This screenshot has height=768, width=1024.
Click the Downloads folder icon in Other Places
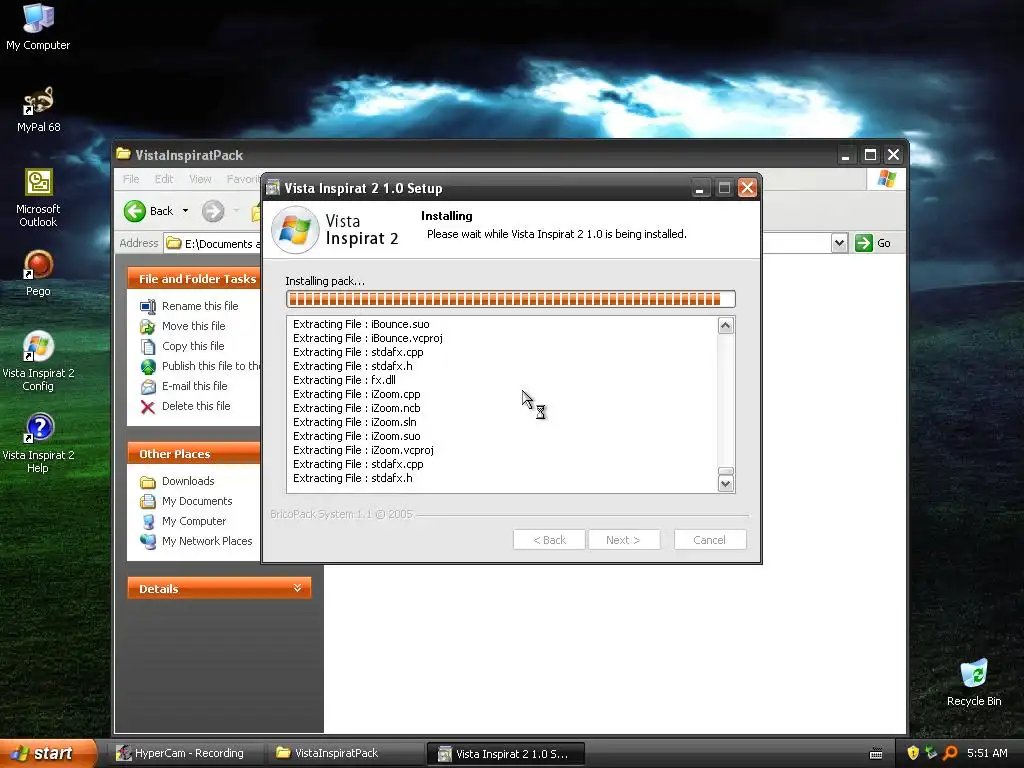point(148,482)
